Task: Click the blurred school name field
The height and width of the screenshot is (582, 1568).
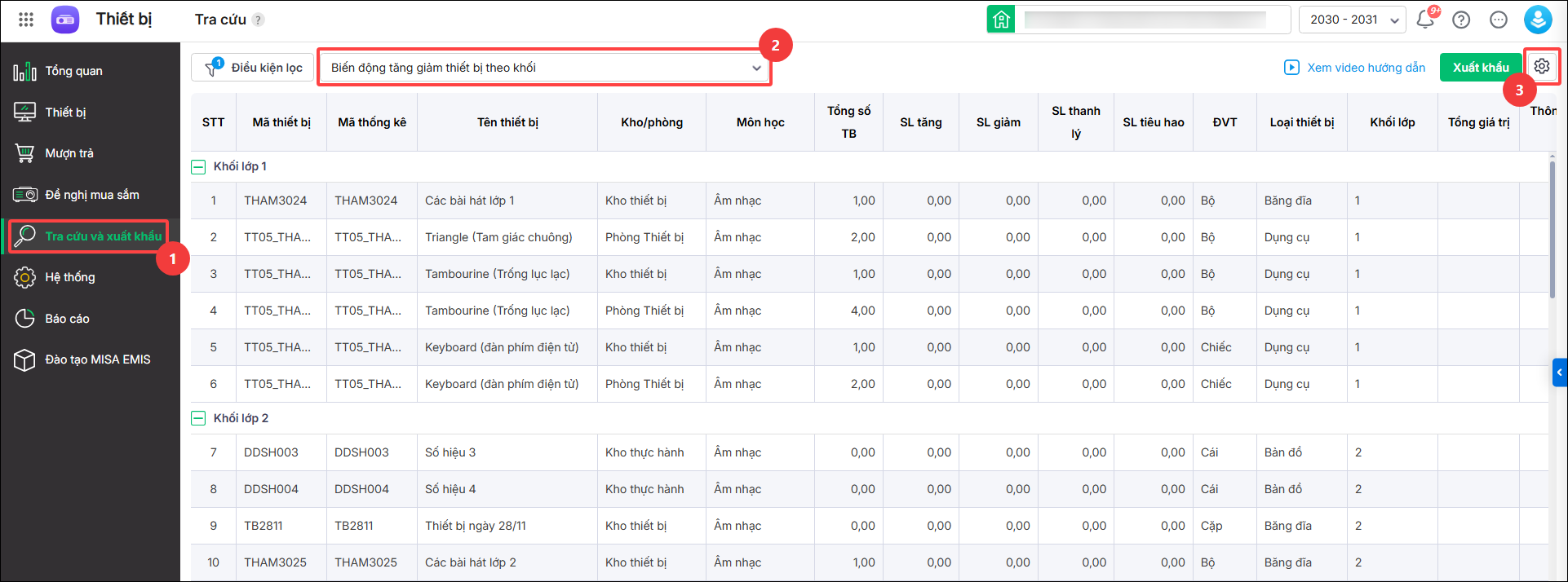Action: [x=1145, y=20]
